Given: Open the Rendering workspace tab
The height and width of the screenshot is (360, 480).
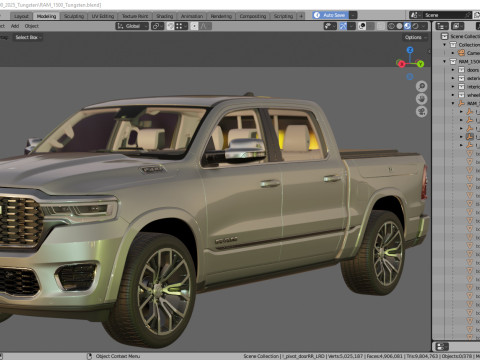Looking at the screenshot, I should (221, 16).
